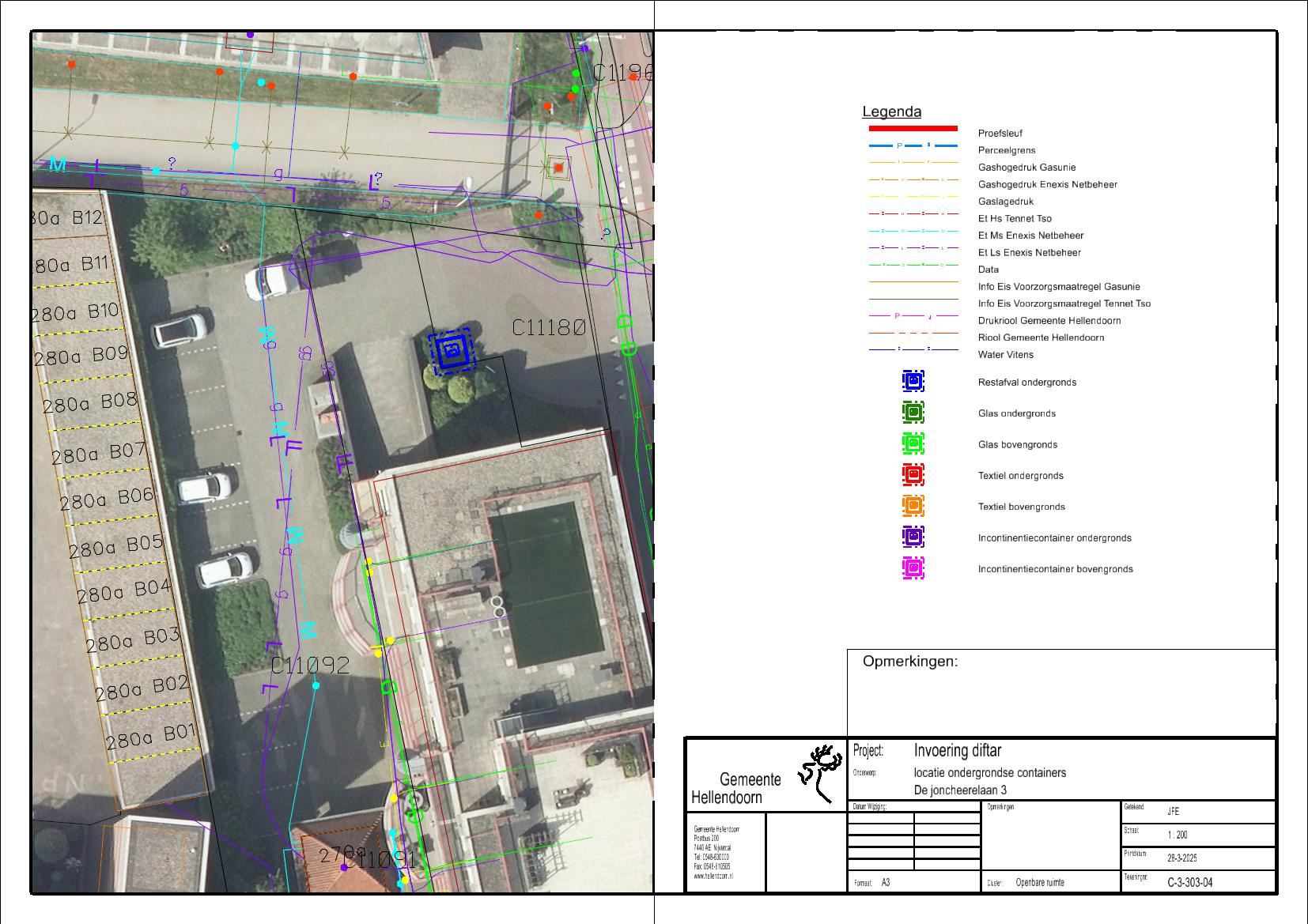Select the bright green Glas bovengronds icon
The height and width of the screenshot is (924, 1308).
coord(913,444)
